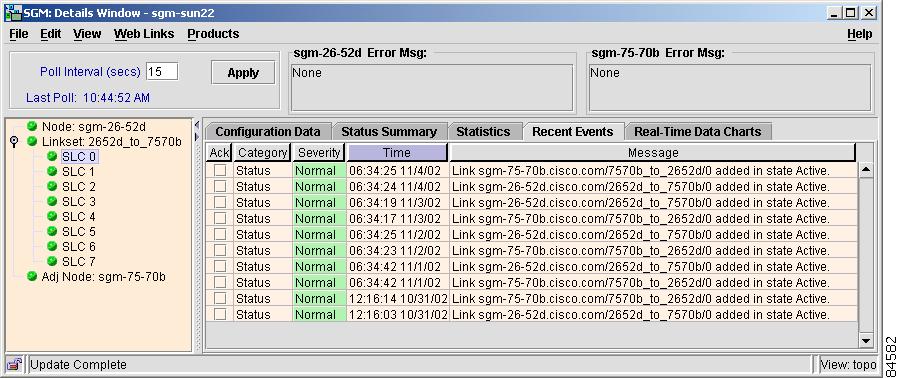
Task: Click Apply to set the poll interval
Action: coord(243,73)
